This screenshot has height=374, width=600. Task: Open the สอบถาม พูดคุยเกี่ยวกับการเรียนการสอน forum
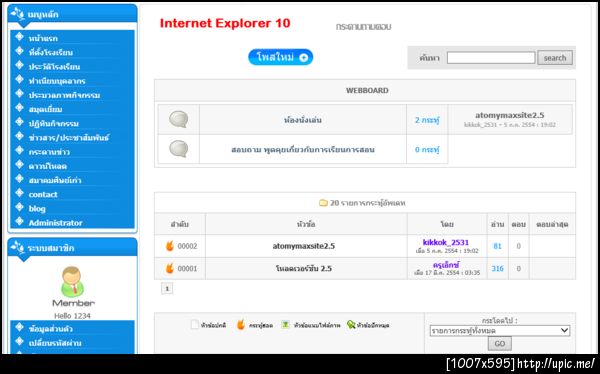click(303, 149)
